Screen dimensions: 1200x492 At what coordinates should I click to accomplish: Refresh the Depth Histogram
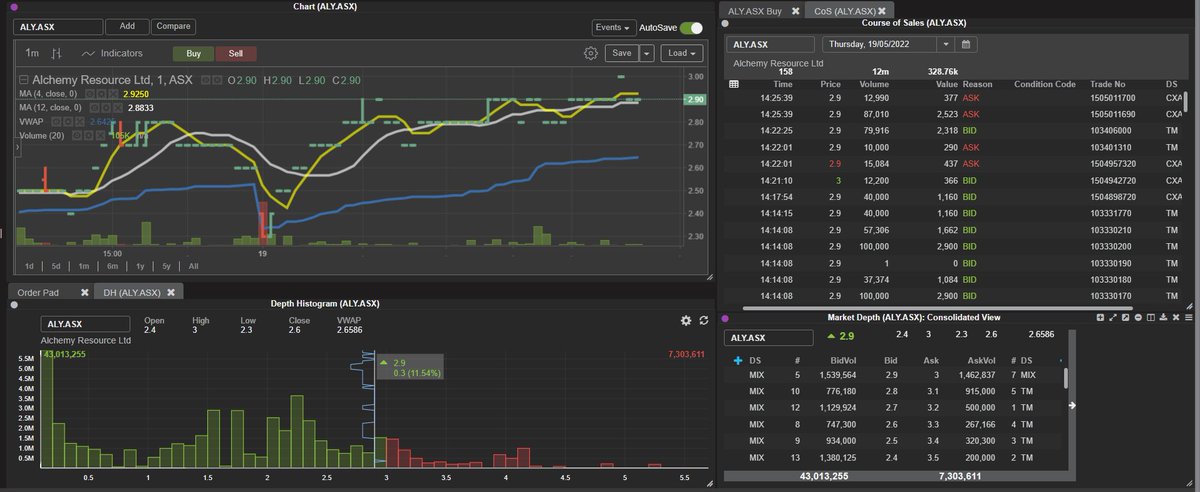coord(704,320)
